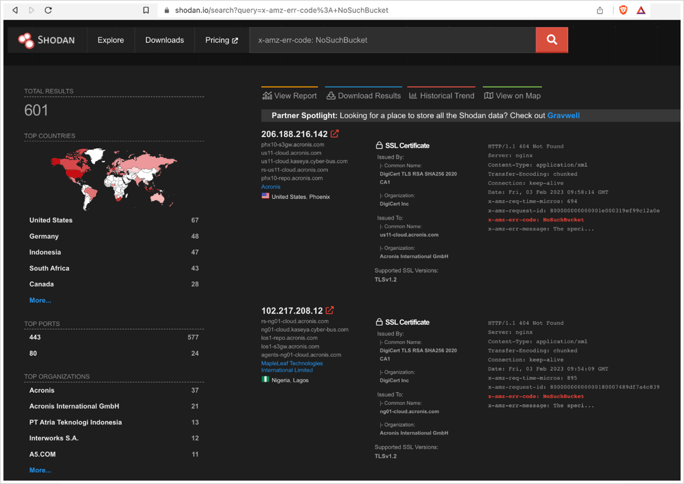Open external link icon beside 102.217.208.12
The image size is (684, 484).
click(330, 311)
